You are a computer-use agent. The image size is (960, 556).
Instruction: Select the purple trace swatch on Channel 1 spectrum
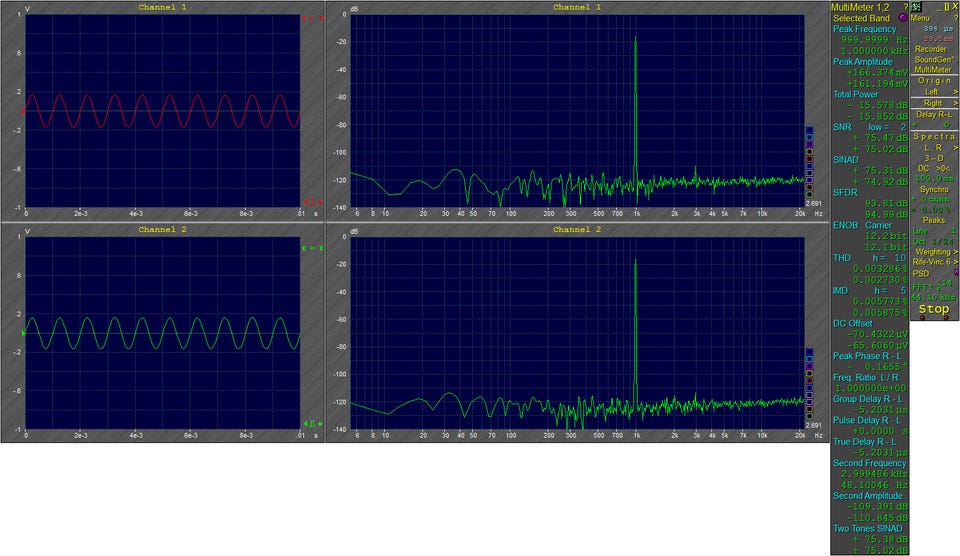[x=809, y=145]
